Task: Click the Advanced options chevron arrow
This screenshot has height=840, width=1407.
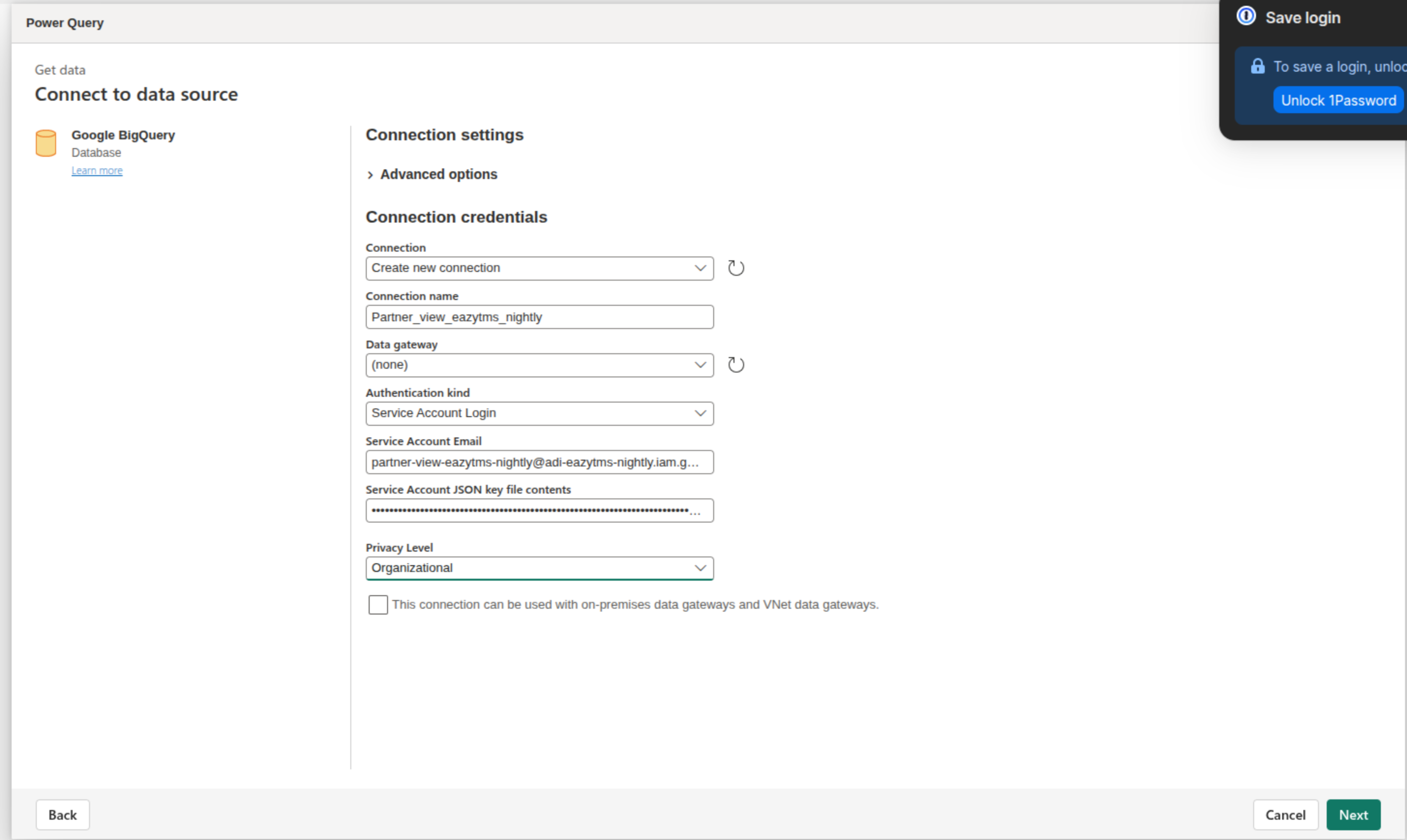Action: coord(370,175)
